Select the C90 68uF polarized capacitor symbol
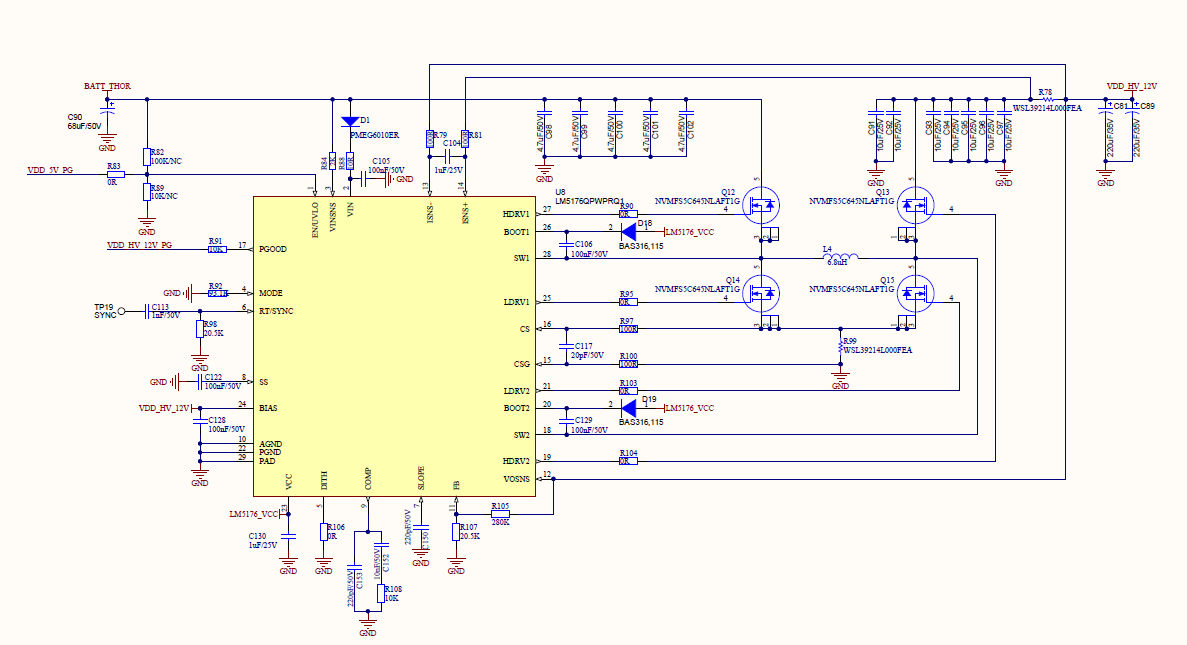The width and height of the screenshot is (1187, 645). (107, 111)
